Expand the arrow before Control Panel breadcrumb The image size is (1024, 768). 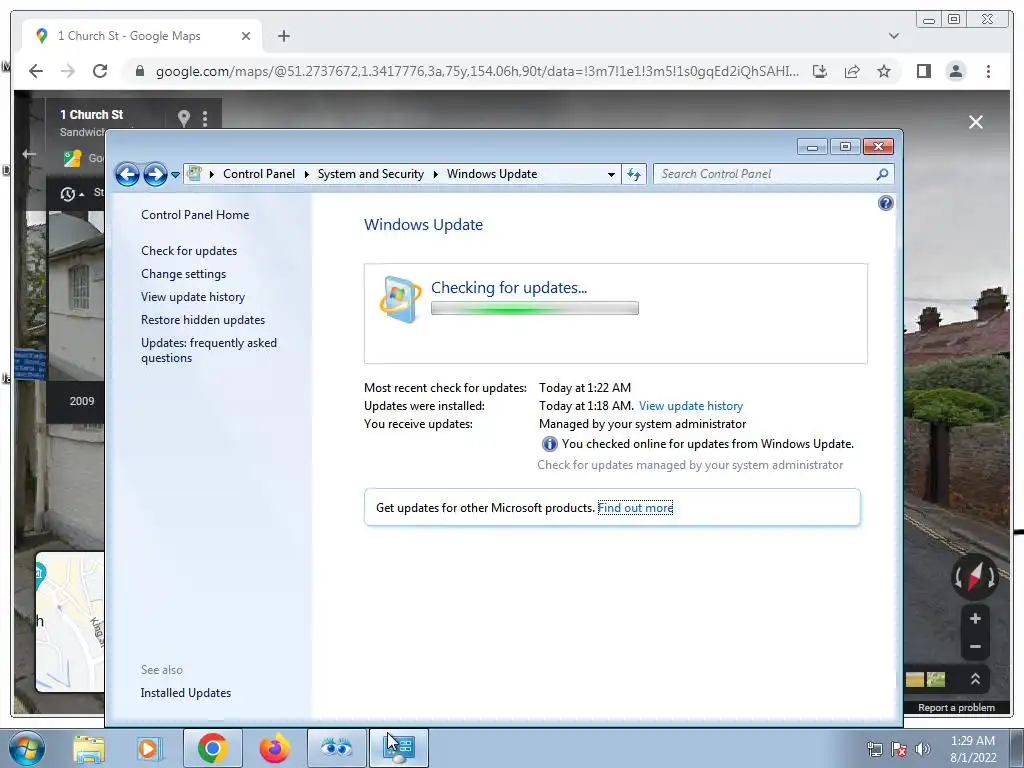[x=212, y=174]
